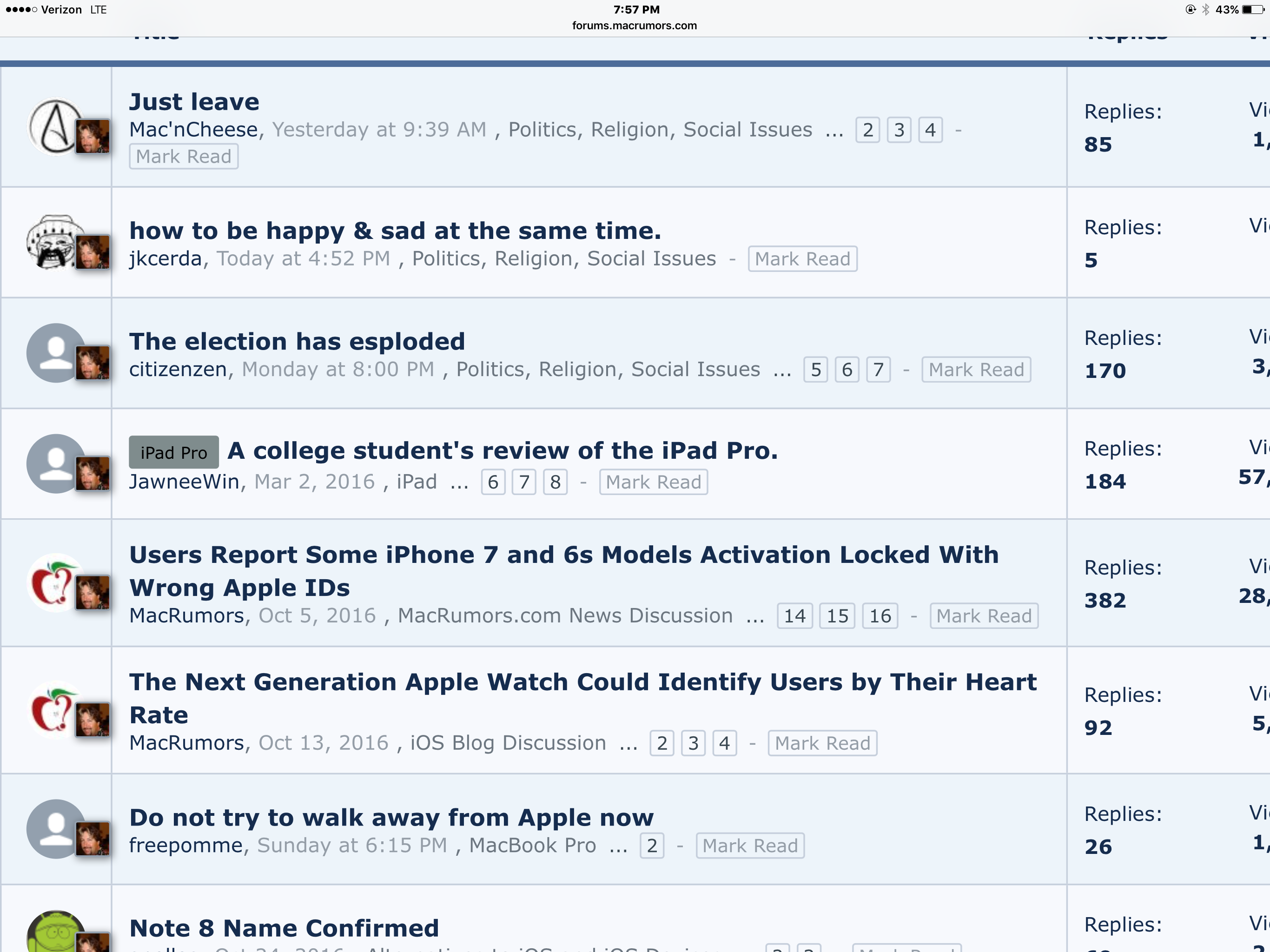Go to page 4 of Apple Watch thread

[x=725, y=744]
